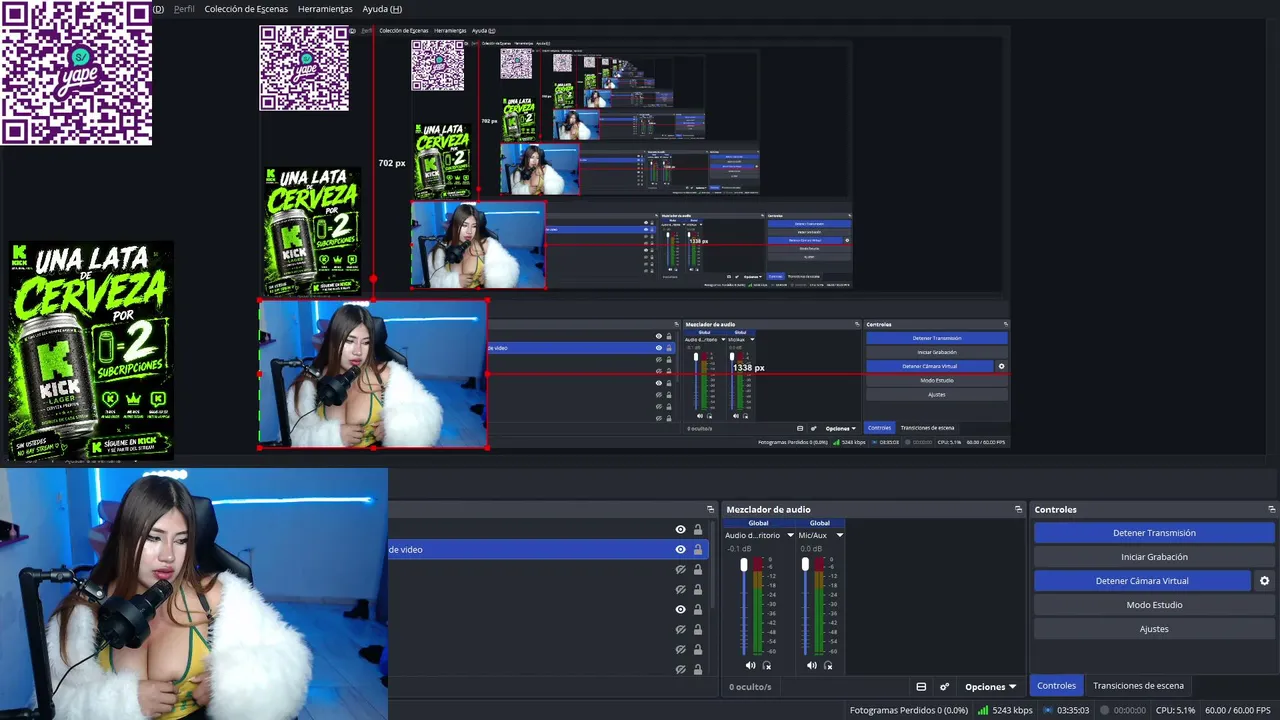Viewport: 1280px width, 720px height.
Task: Open the Ayuda (H) menu
Action: 382,9
